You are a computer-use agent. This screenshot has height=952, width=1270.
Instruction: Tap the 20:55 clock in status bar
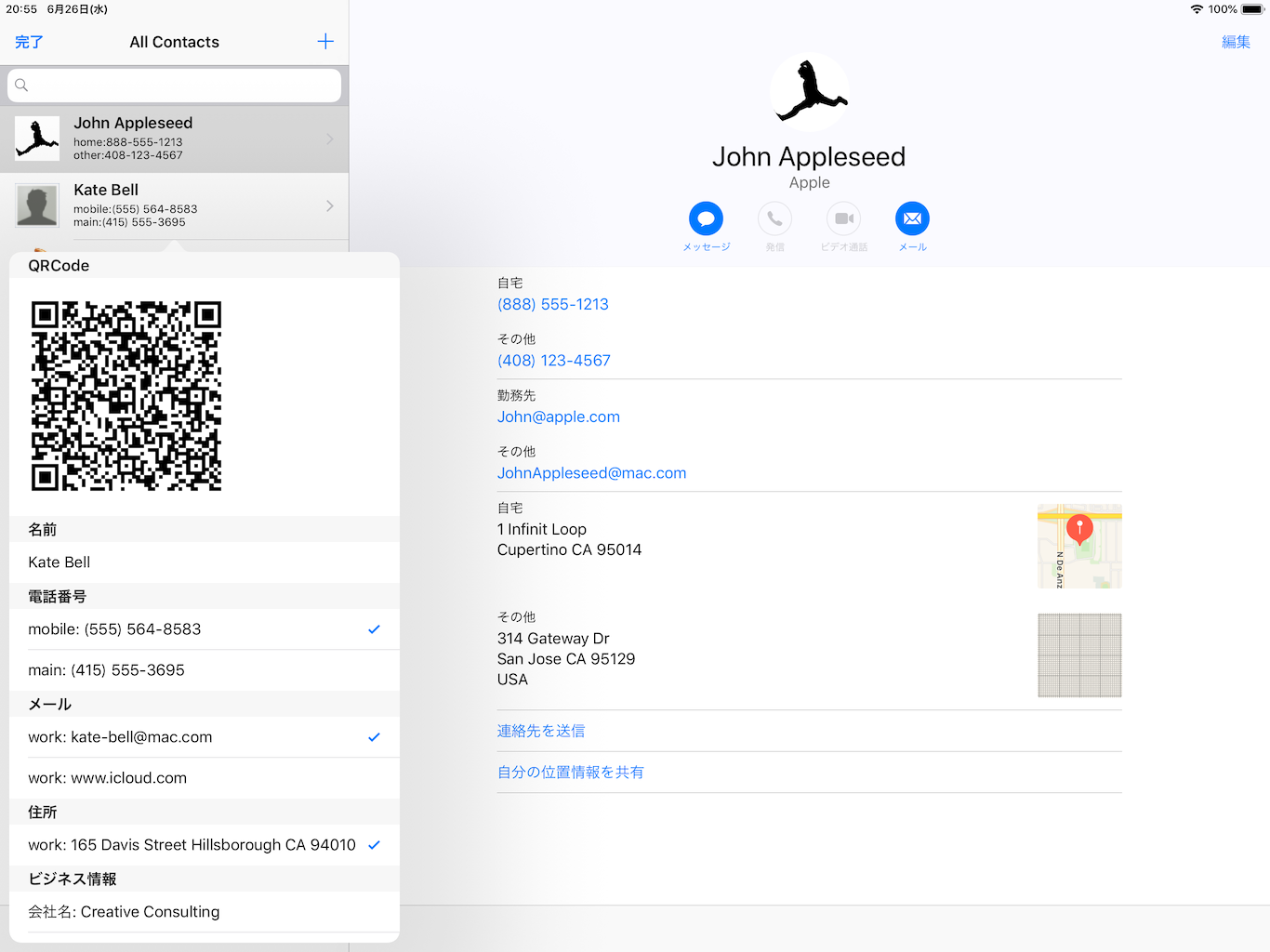pyautogui.click(x=21, y=9)
